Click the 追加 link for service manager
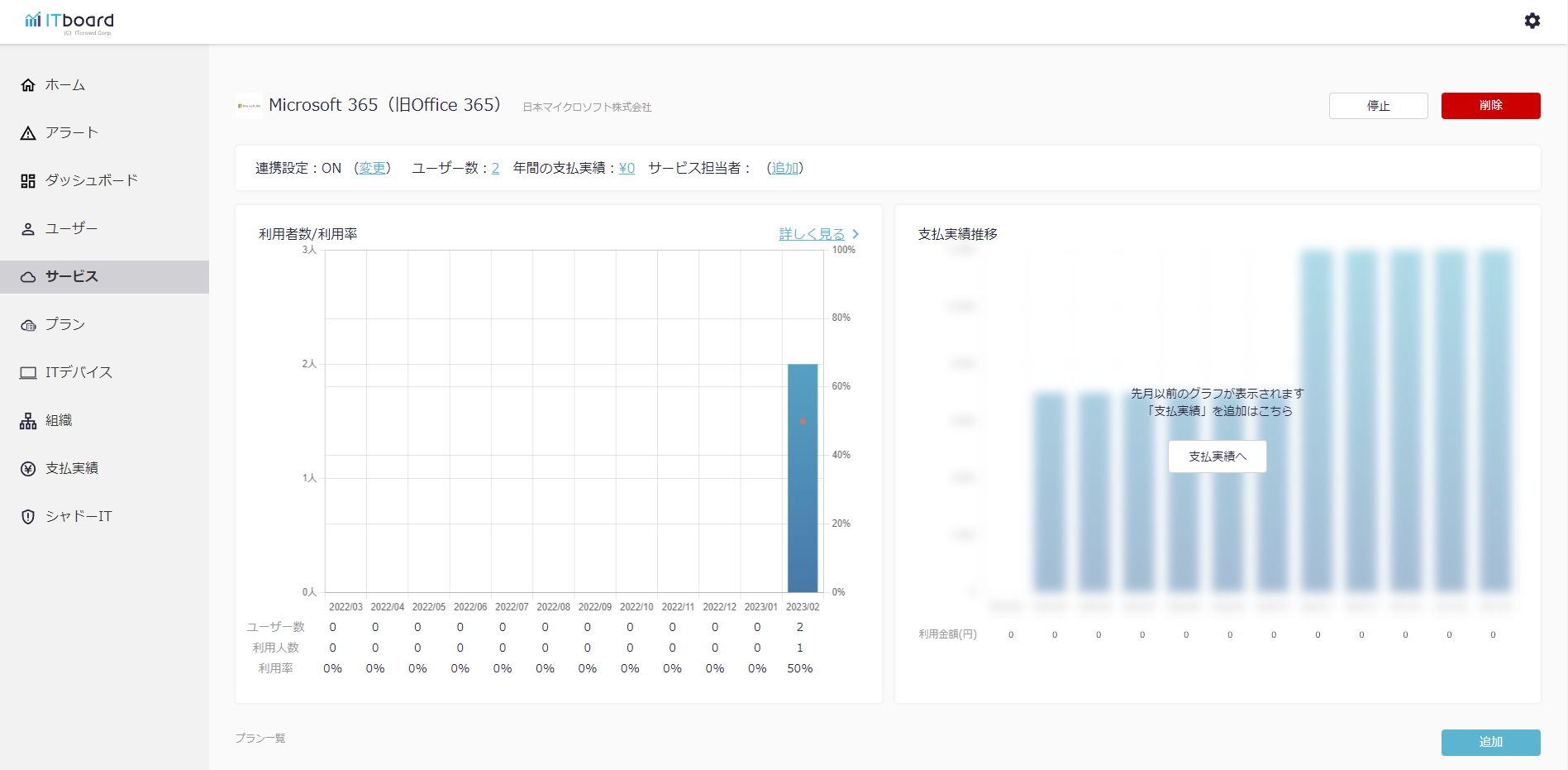Screen dimensions: 1568x770 tap(784, 168)
